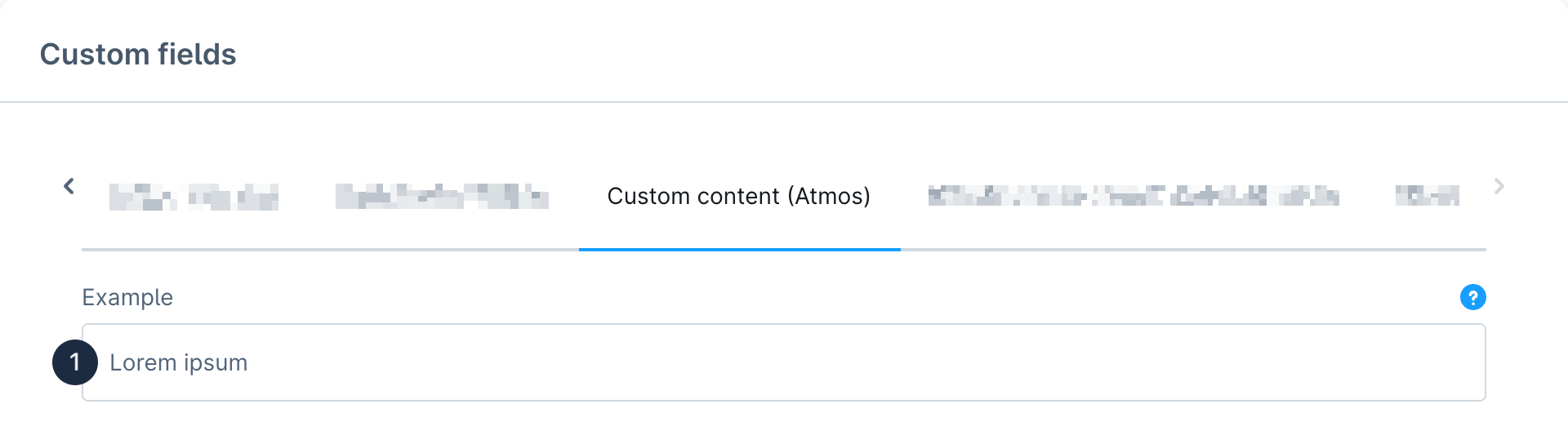Select the partially visible last tab near right arrow
1568x426 pixels.
point(1427,196)
